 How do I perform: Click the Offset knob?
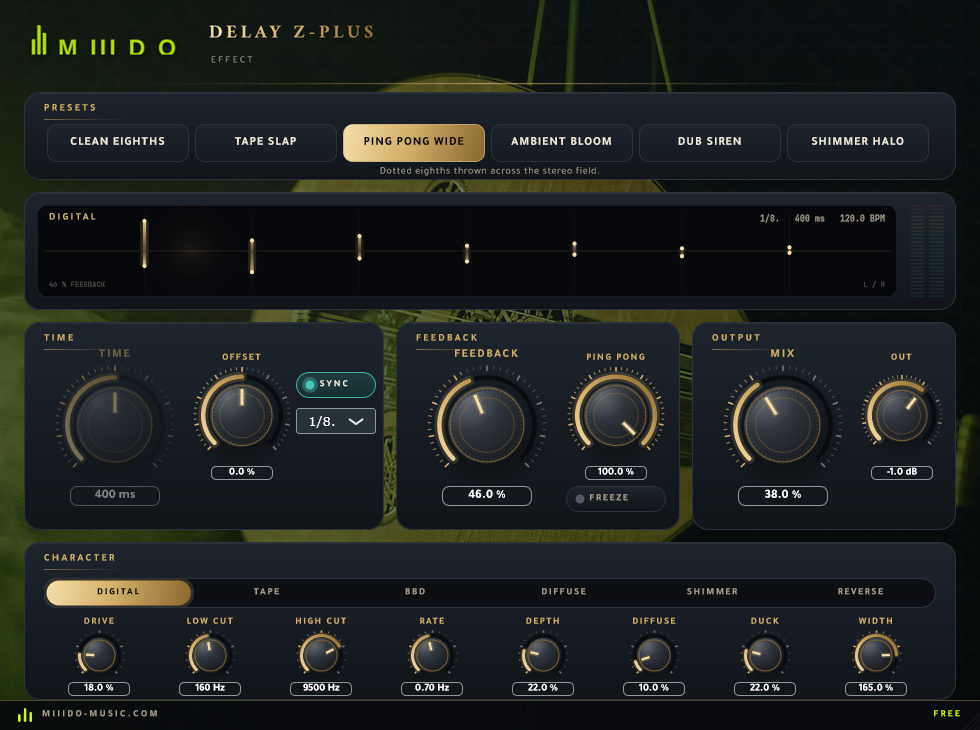[242, 414]
